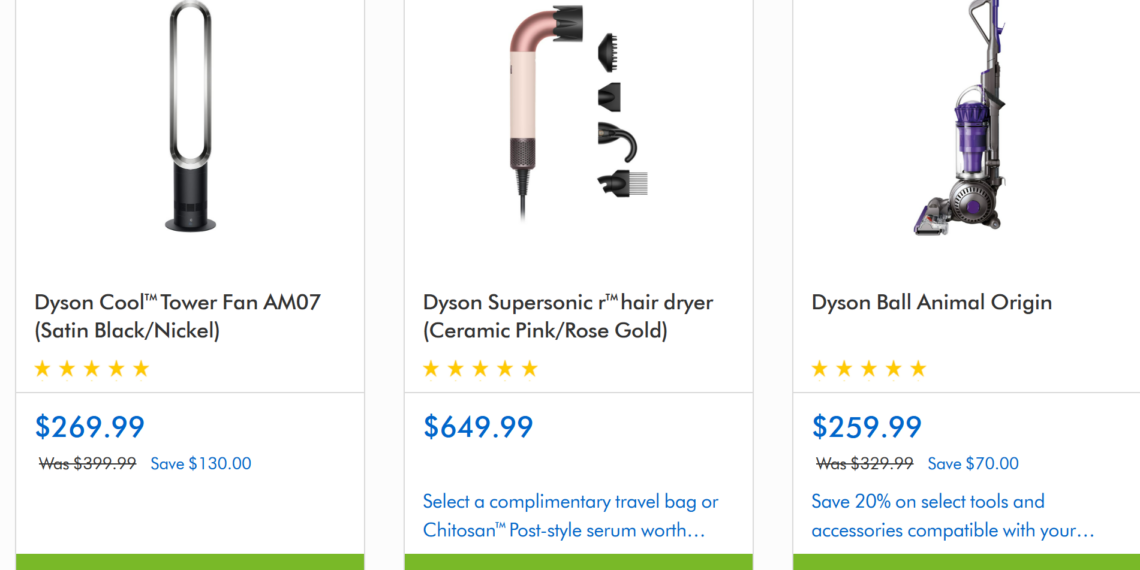Click the $649.99 hair dryer price
1140x570 pixels.
pyautogui.click(x=478, y=427)
